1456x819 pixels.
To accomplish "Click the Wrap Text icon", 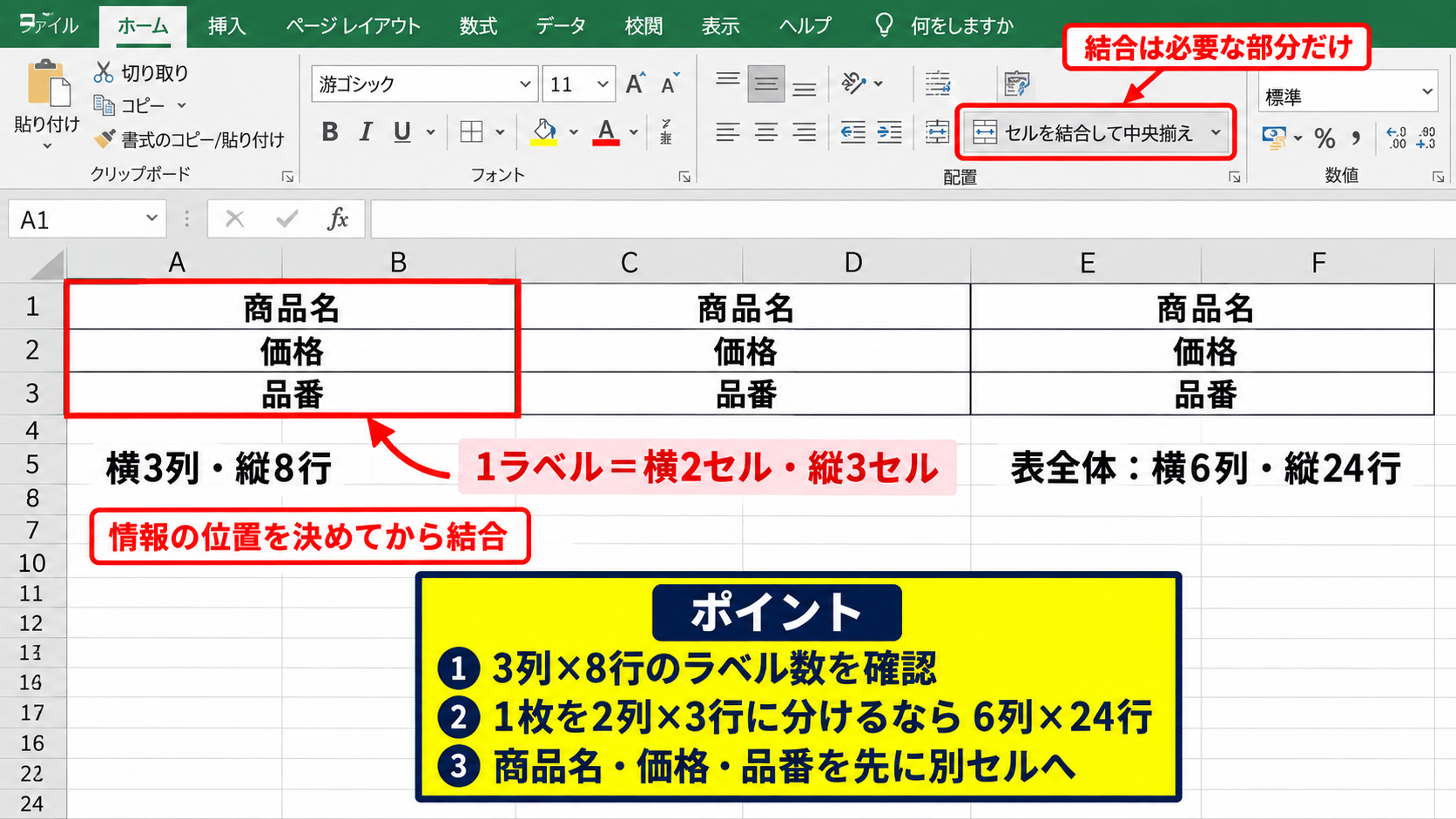I will coord(938,84).
